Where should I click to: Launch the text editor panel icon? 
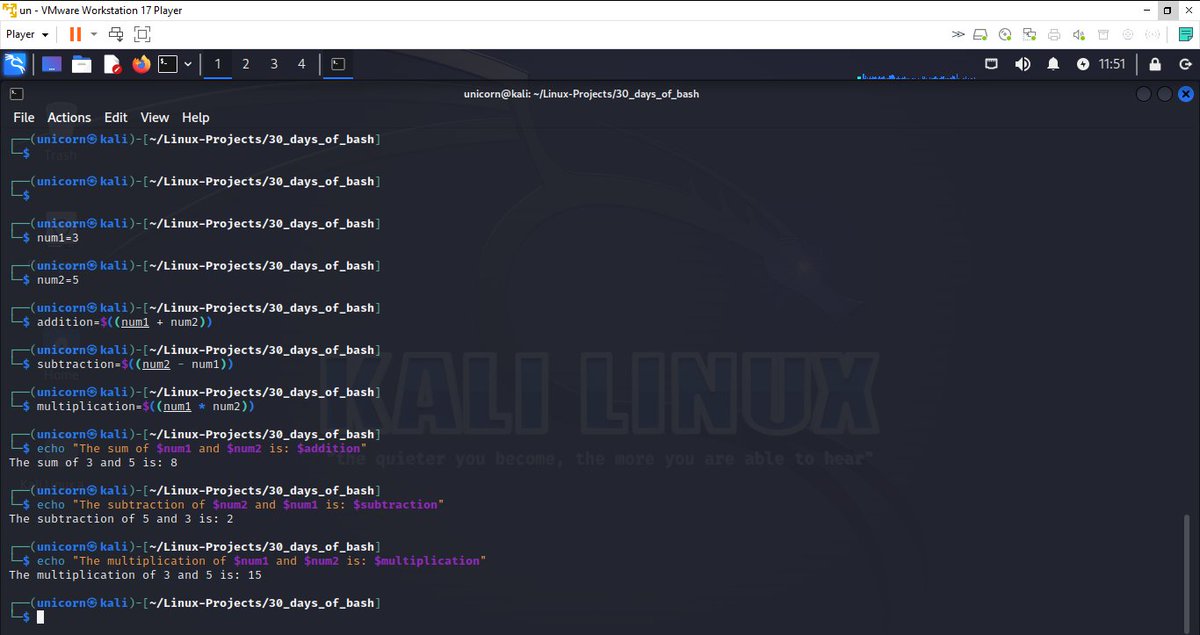pyautogui.click(x=112, y=64)
